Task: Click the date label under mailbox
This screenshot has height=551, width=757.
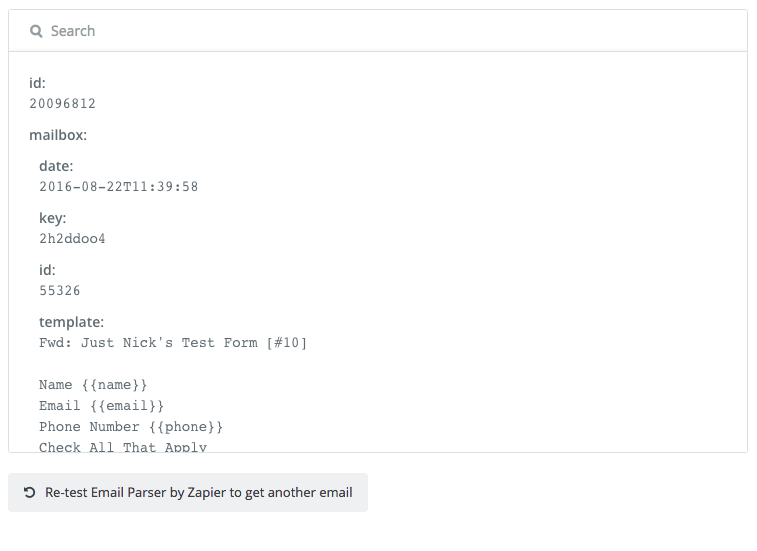Action: (x=56, y=166)
